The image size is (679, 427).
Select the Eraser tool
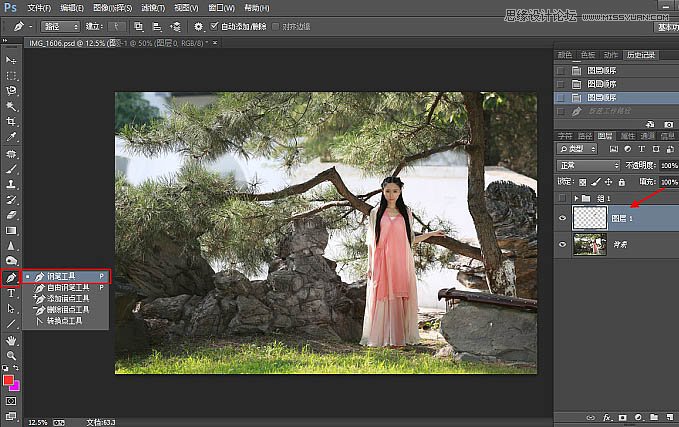[x=11, y=215]
